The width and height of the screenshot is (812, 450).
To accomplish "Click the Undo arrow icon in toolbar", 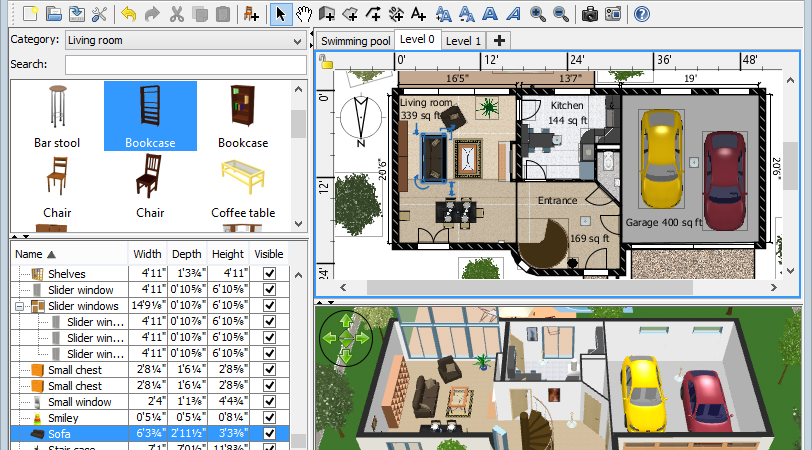I will tap(128, 14).
